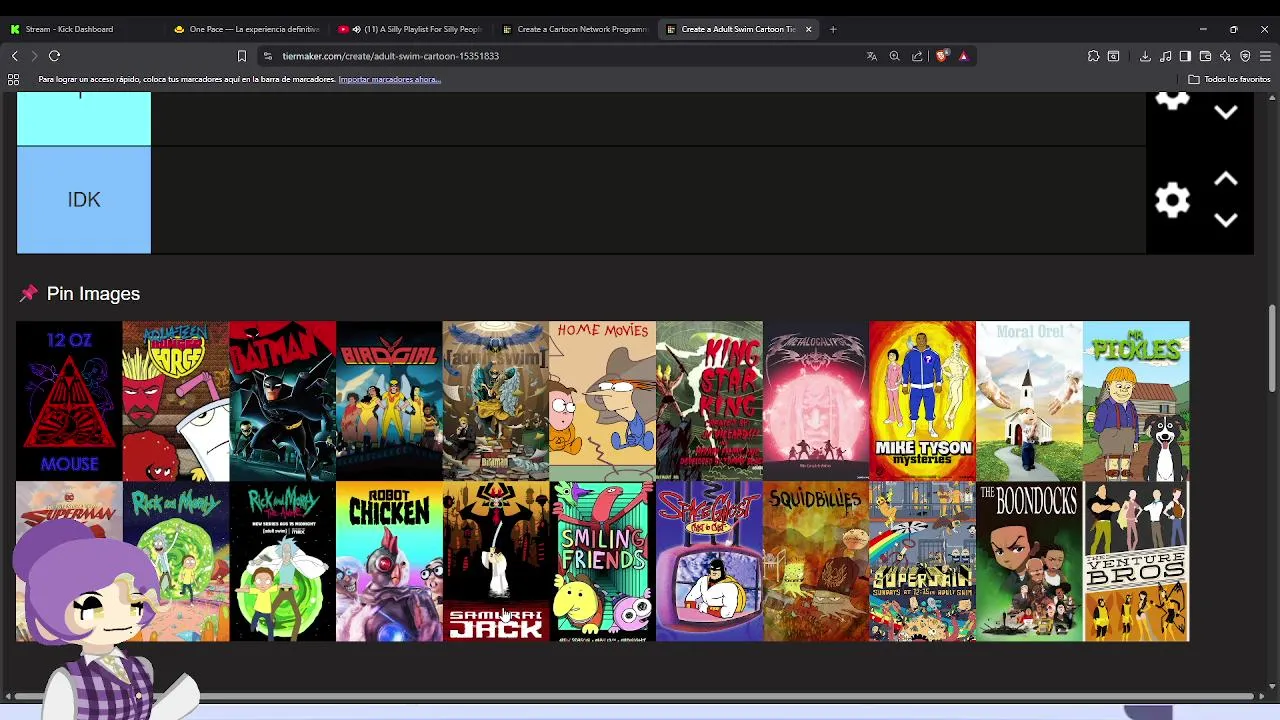Select the Metalocalypse thumbnail
Viewport: 1280px width, 720px height.
coord(816,401)
